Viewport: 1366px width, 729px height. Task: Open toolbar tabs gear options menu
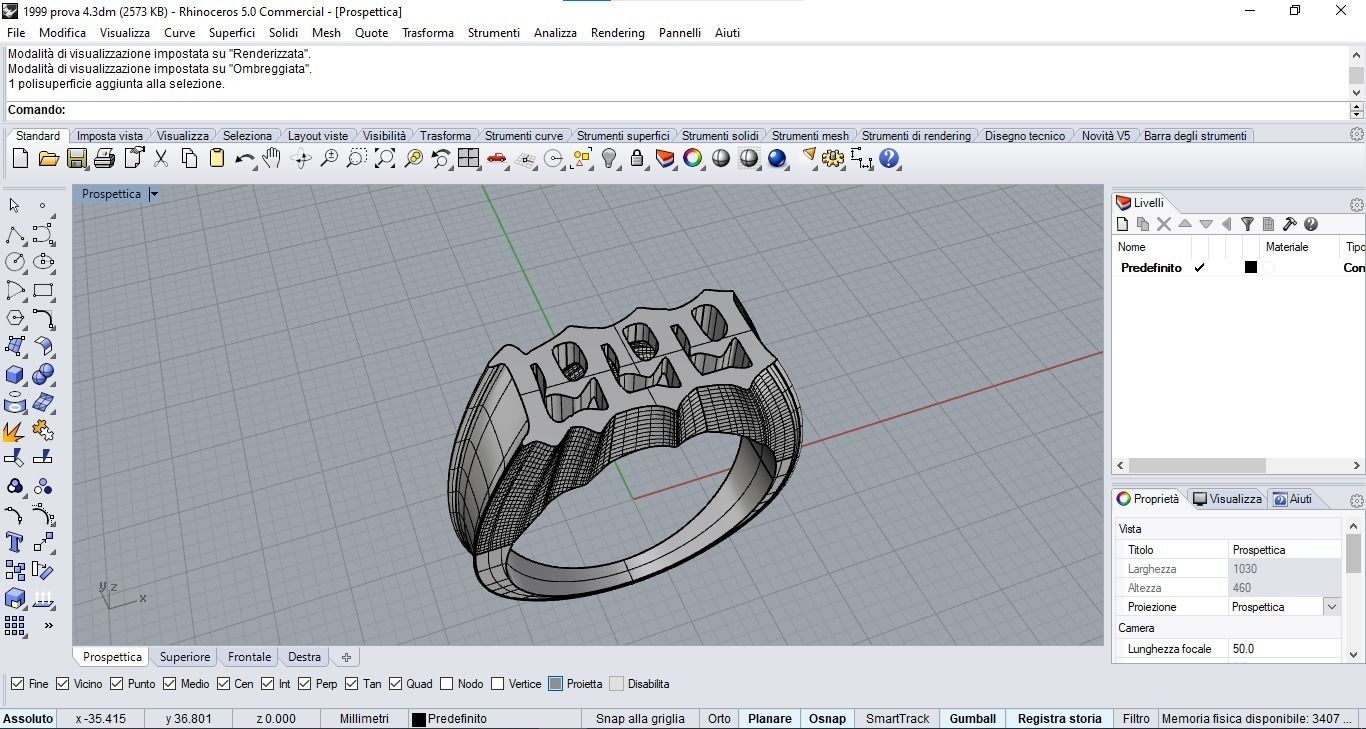coord(1356,134)
